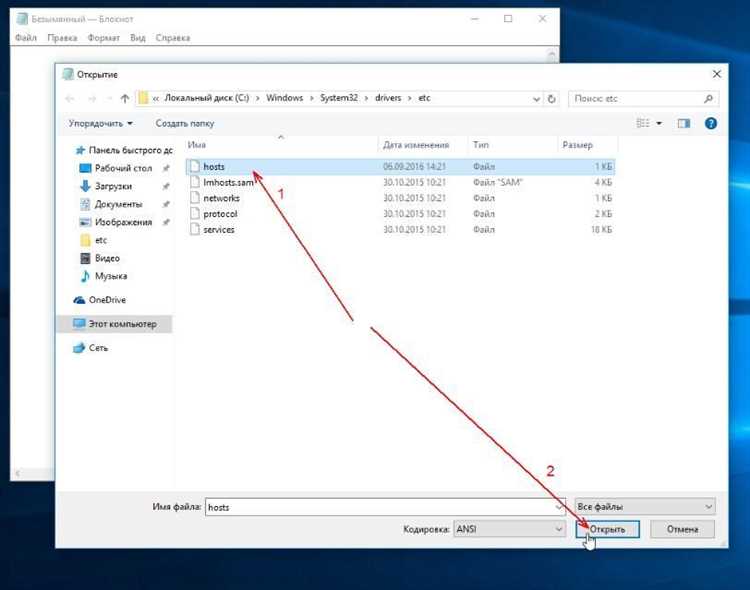Open the Файл menu in Notepad

coord(26,38)
